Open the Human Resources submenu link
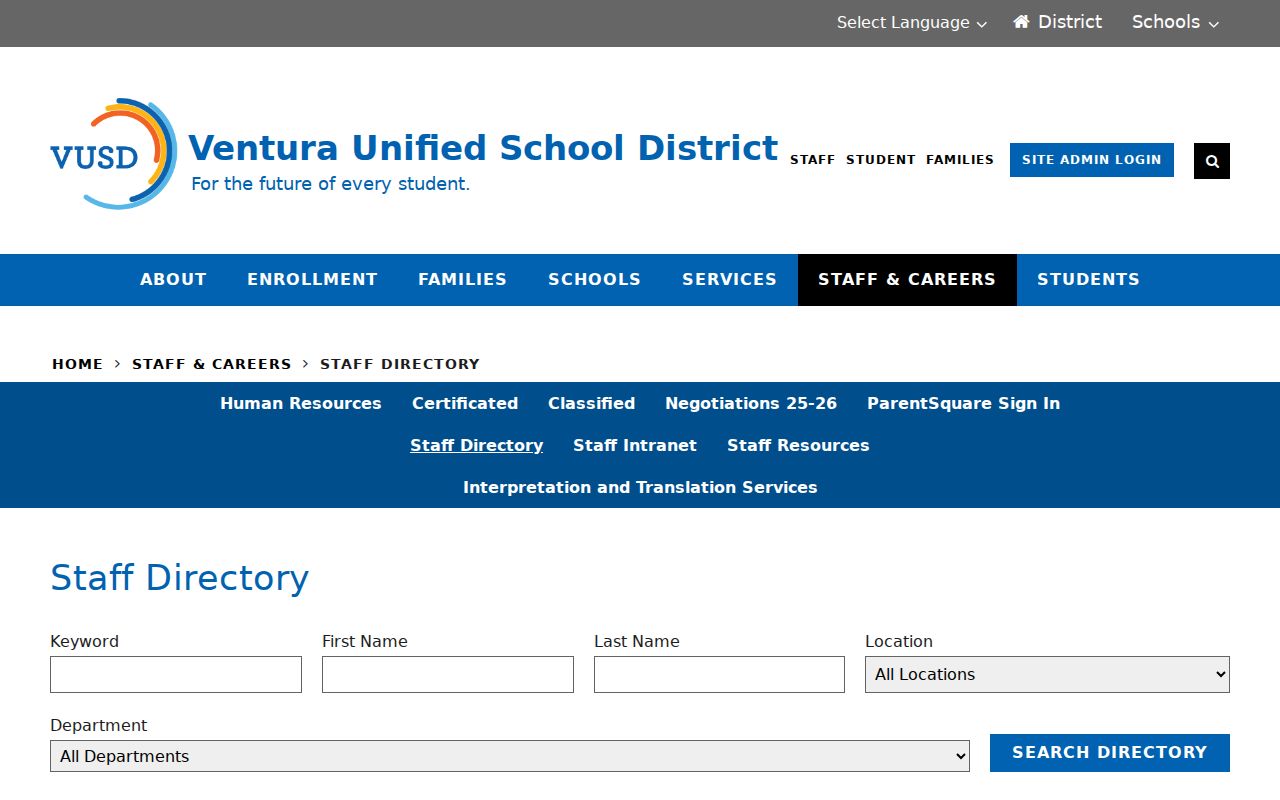The width and height of the screenshot is (1280, 800). click(301, 404)
